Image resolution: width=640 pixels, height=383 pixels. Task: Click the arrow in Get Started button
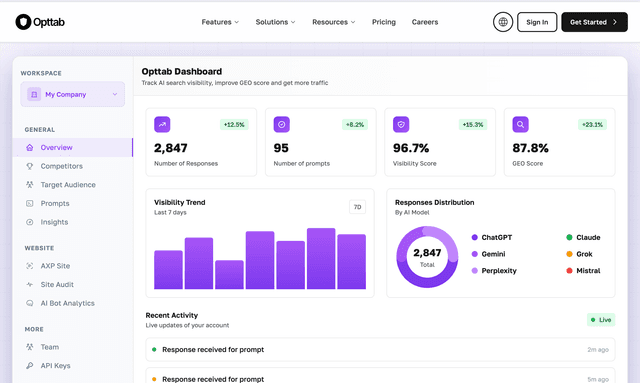click(x=615, y=22)
